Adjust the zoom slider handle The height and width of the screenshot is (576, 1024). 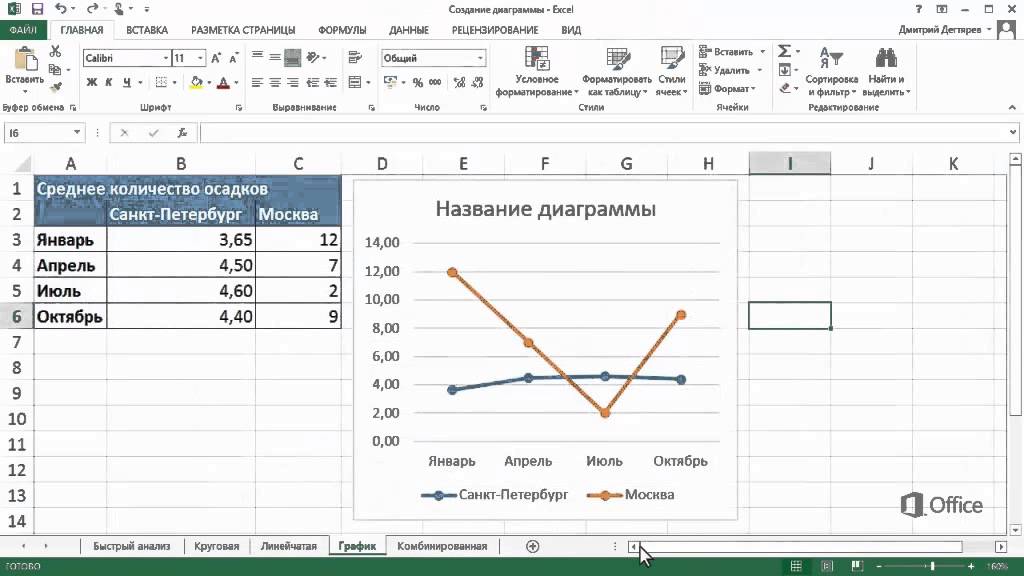tap(933, 566)
